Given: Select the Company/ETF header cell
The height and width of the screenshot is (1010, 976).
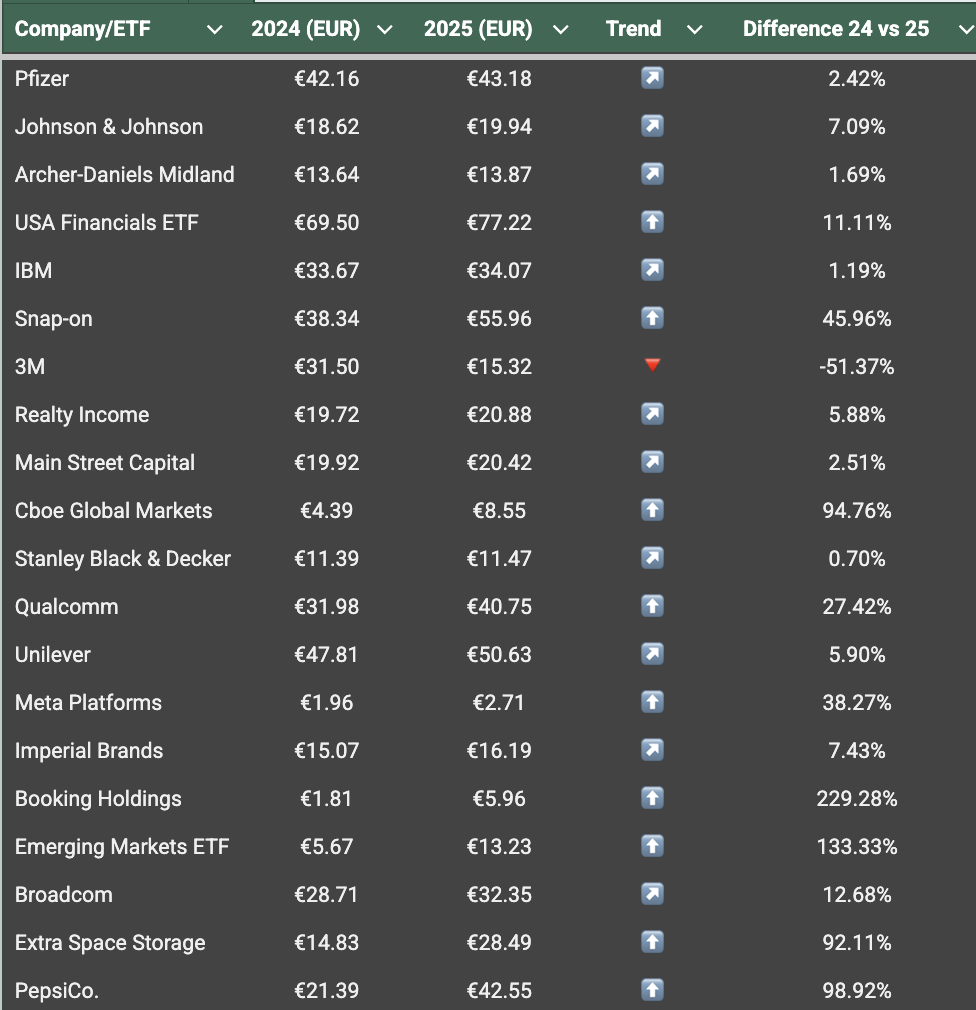Looking at the screenshot, I should [82, 29].
